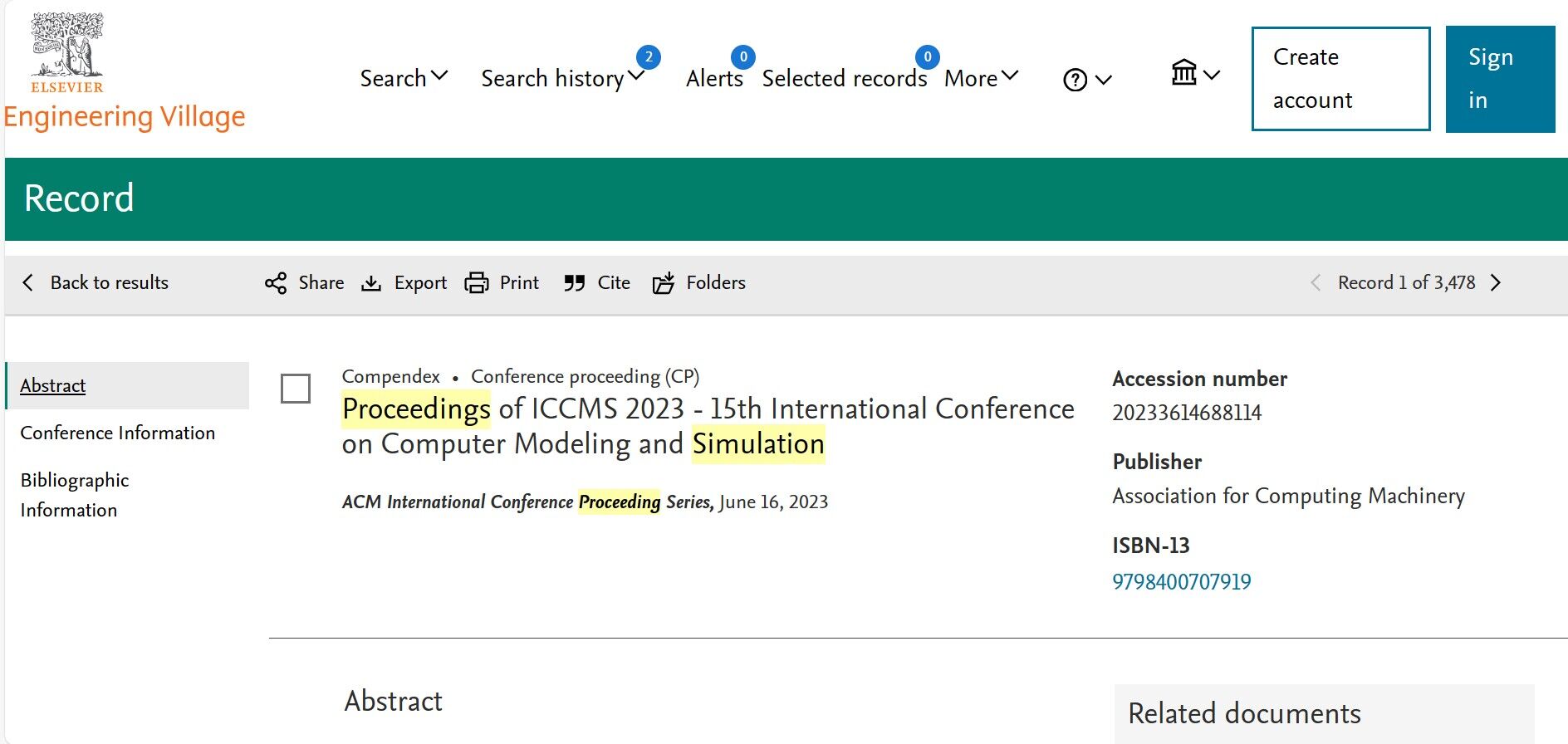Click the Proceedings of ICCMS 2023 title

pos(708,426)
